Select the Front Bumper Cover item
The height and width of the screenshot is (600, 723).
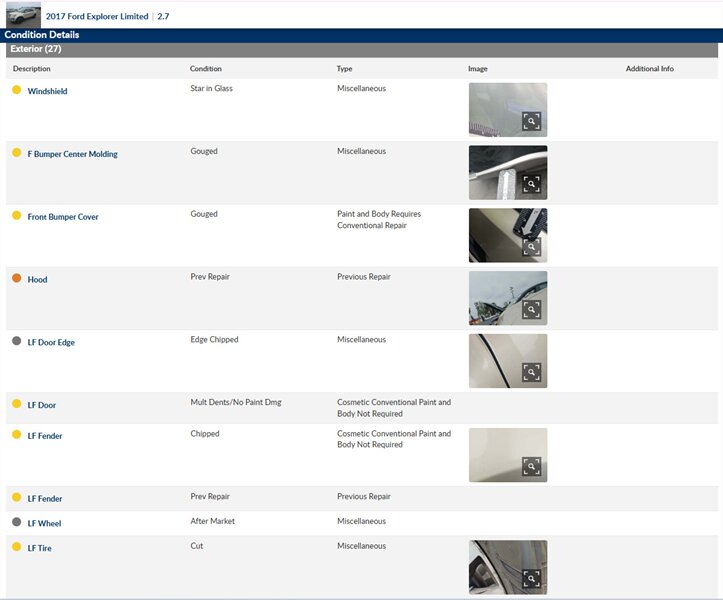coord(62,217)
